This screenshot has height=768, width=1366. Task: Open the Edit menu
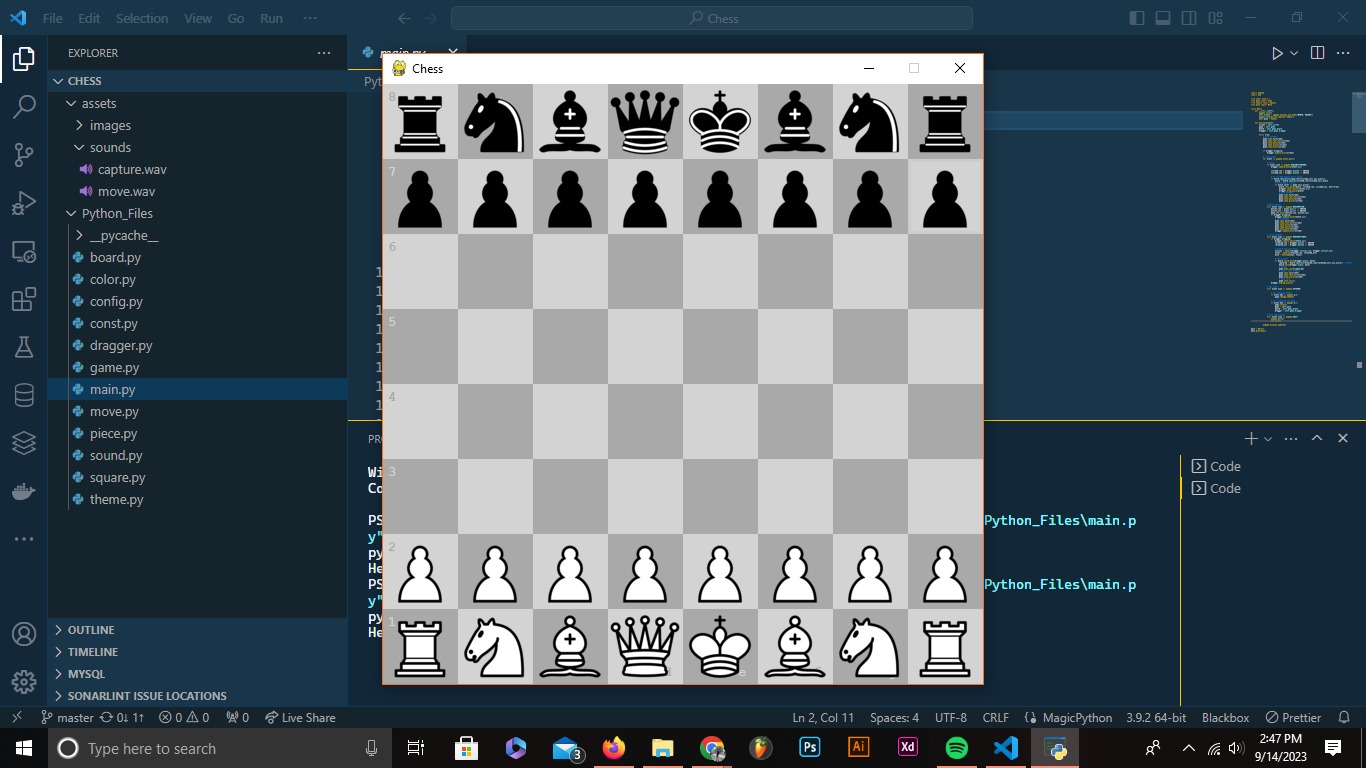pyautogui.click(x=89, y=18)
